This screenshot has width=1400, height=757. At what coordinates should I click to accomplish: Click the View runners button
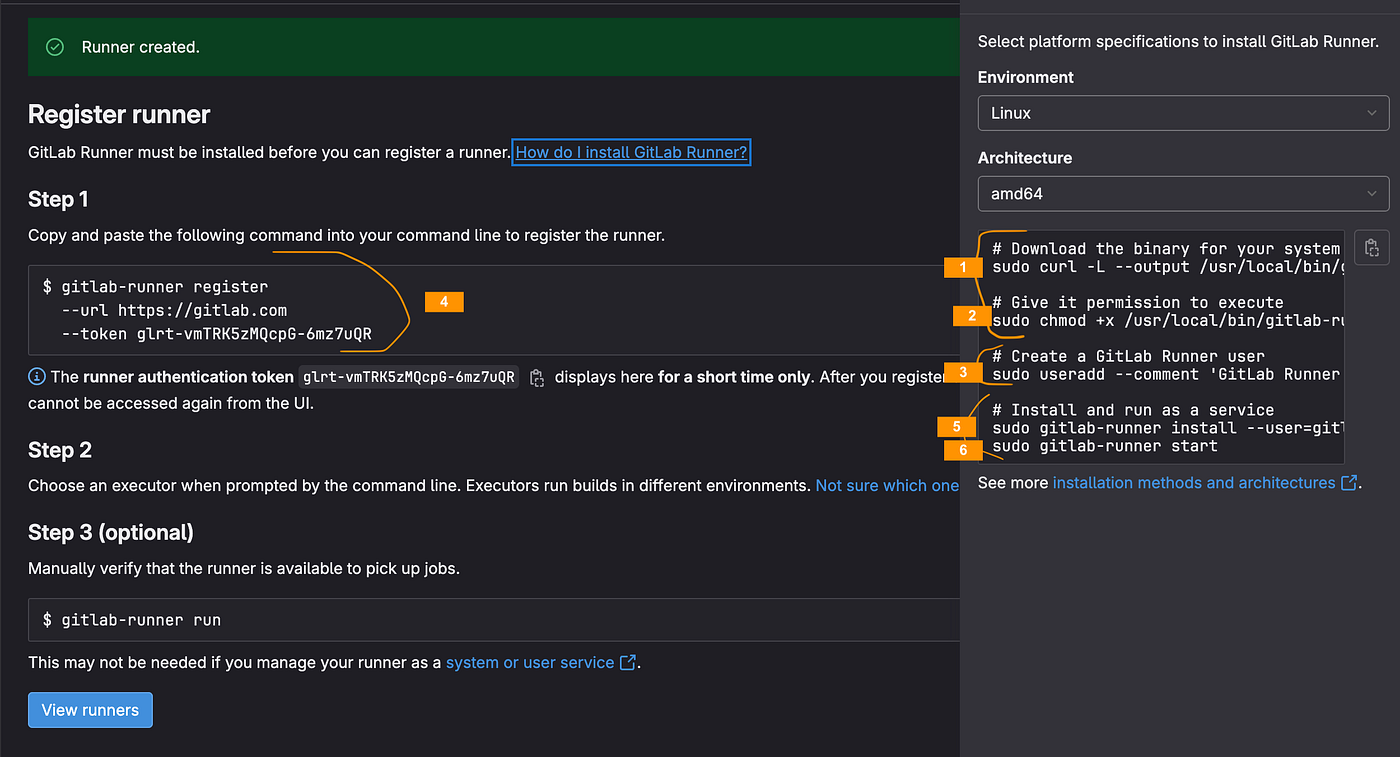coord(90,710)
